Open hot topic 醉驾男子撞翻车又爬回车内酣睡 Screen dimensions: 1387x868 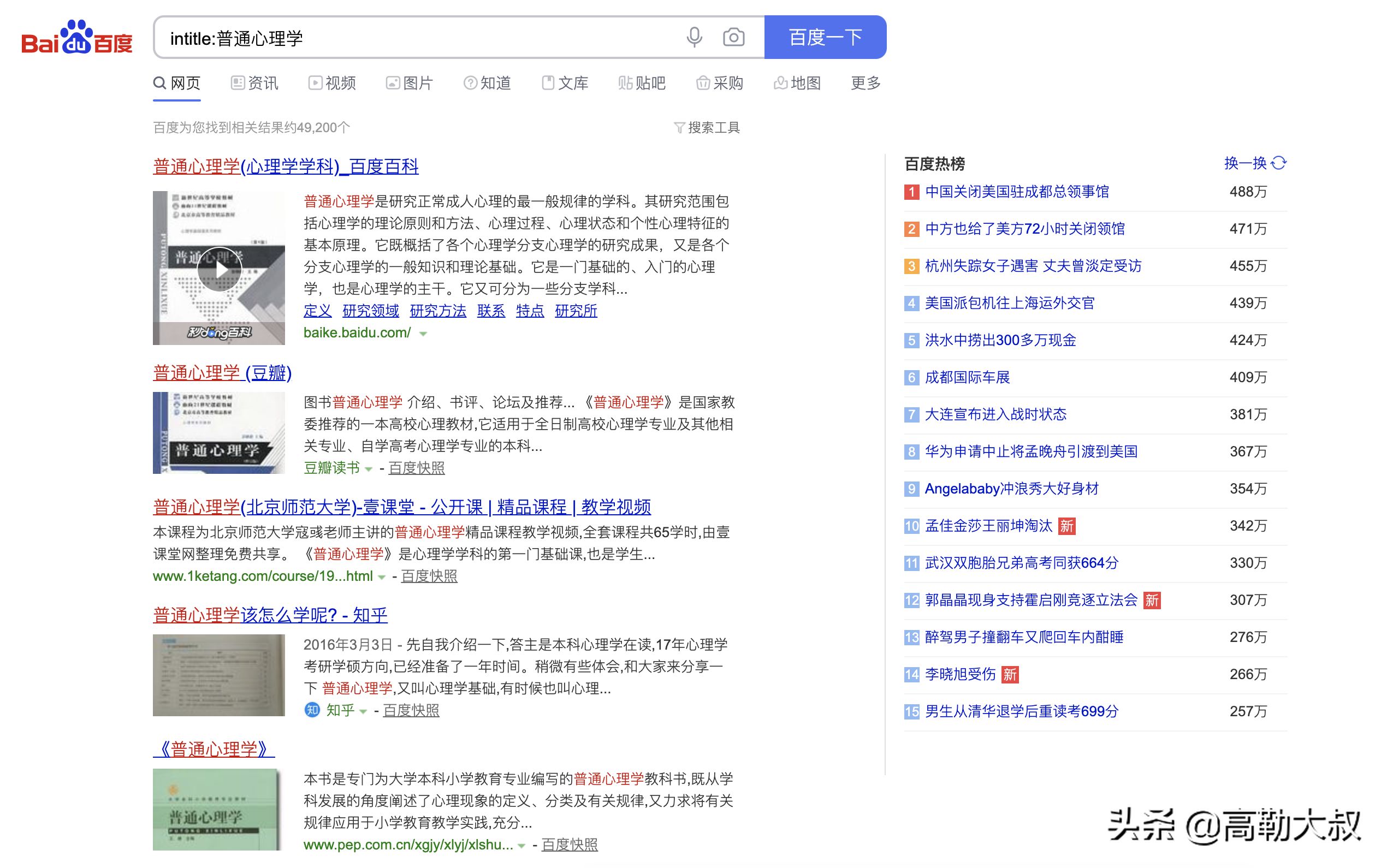click(1024, 637)
